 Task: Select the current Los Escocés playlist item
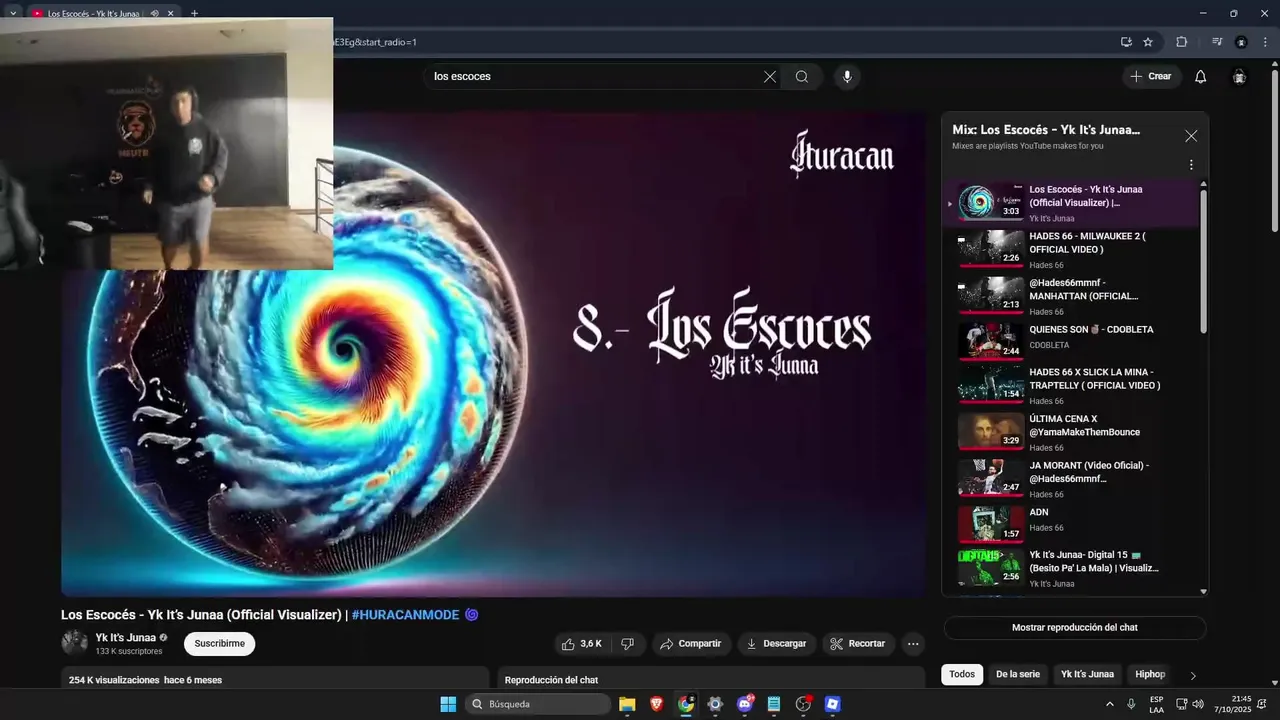[1071, 203]
